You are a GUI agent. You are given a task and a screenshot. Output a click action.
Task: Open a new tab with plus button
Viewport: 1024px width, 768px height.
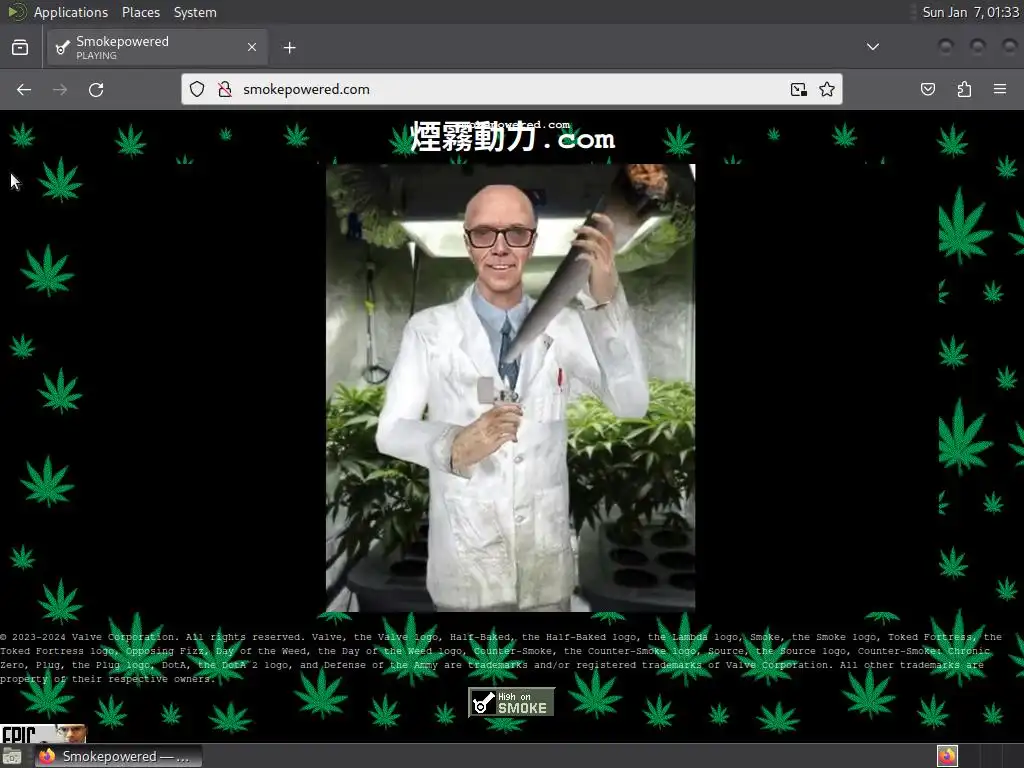tap(289, 48)
